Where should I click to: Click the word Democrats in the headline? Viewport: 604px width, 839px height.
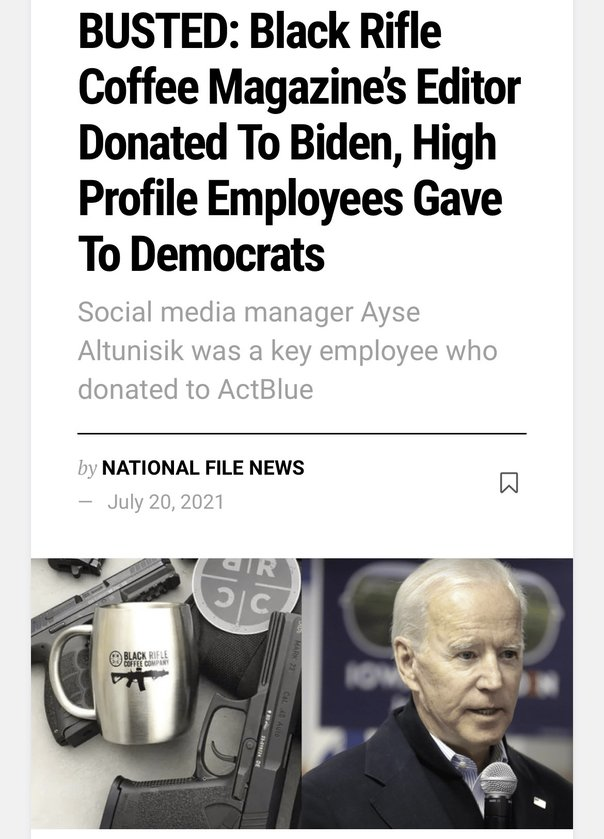click(201, 256)
